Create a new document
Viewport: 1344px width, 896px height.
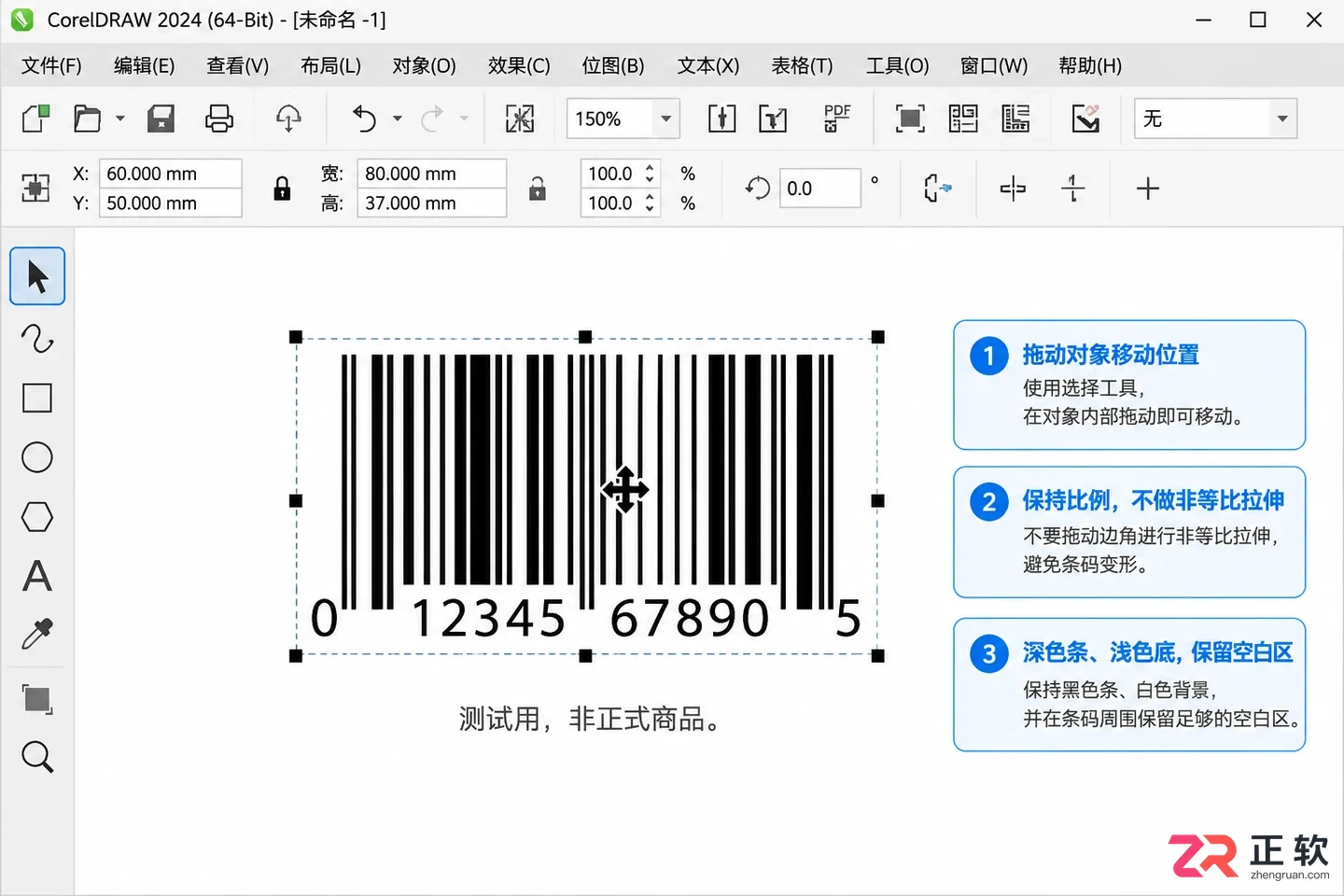tap(35, 119)
